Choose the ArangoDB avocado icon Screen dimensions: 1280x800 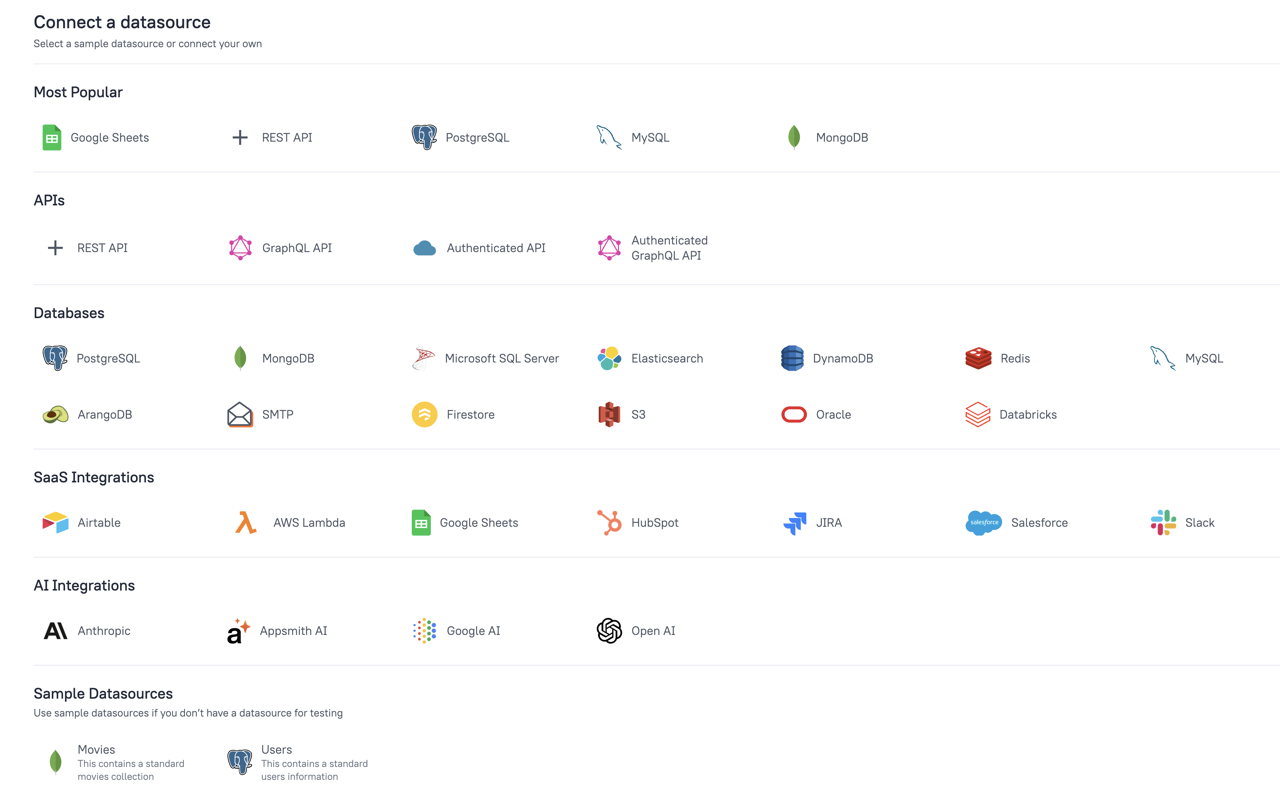[x=55, y=414]
